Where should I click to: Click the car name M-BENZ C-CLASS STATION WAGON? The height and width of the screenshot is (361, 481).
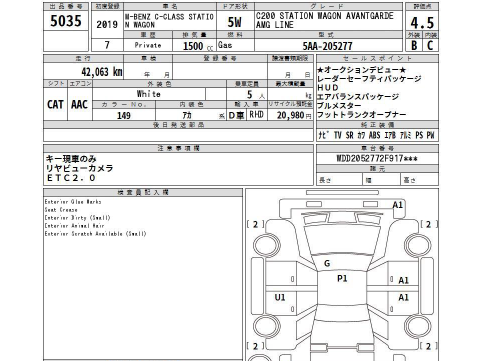click(x=169, y=21)
